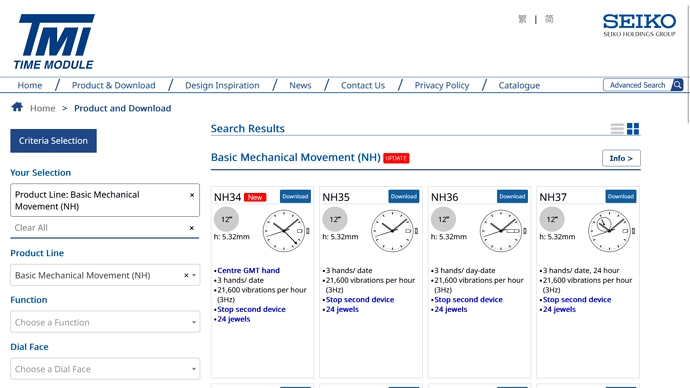Click the X next to Clear All

(191, 228)
